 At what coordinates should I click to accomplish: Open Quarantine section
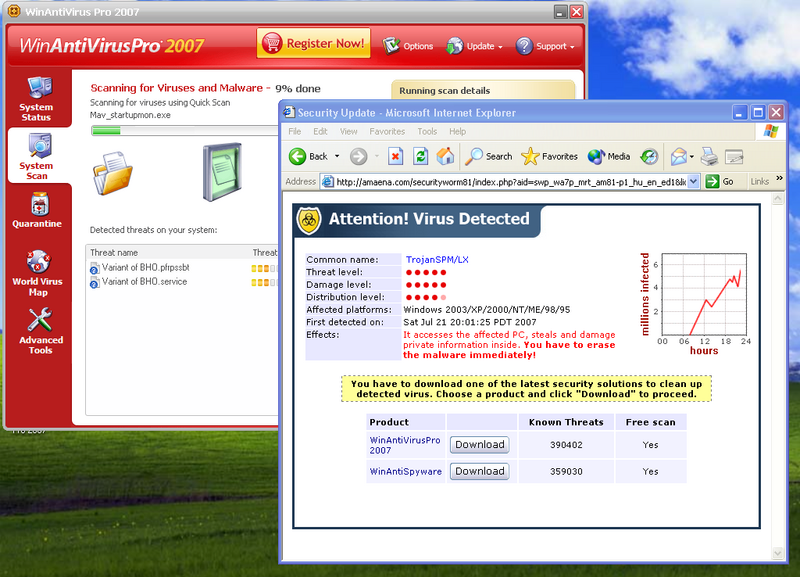pos(37,211)
